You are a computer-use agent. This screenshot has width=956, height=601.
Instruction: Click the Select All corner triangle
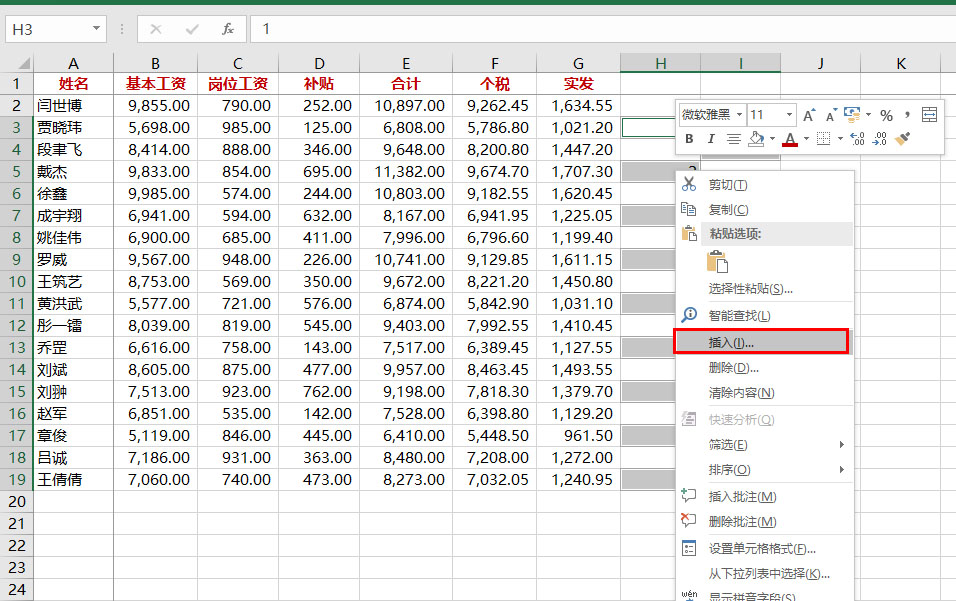(24, 63)
